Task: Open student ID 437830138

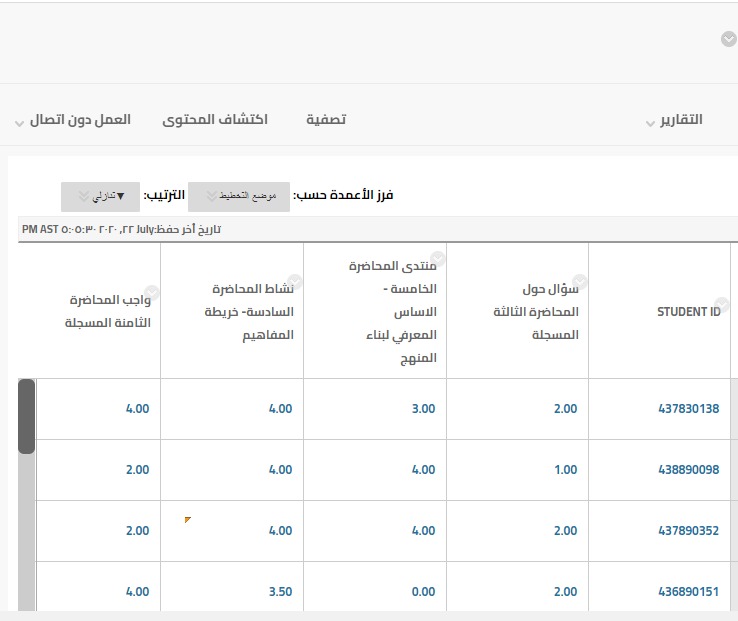Action: (x=688, y=409)
